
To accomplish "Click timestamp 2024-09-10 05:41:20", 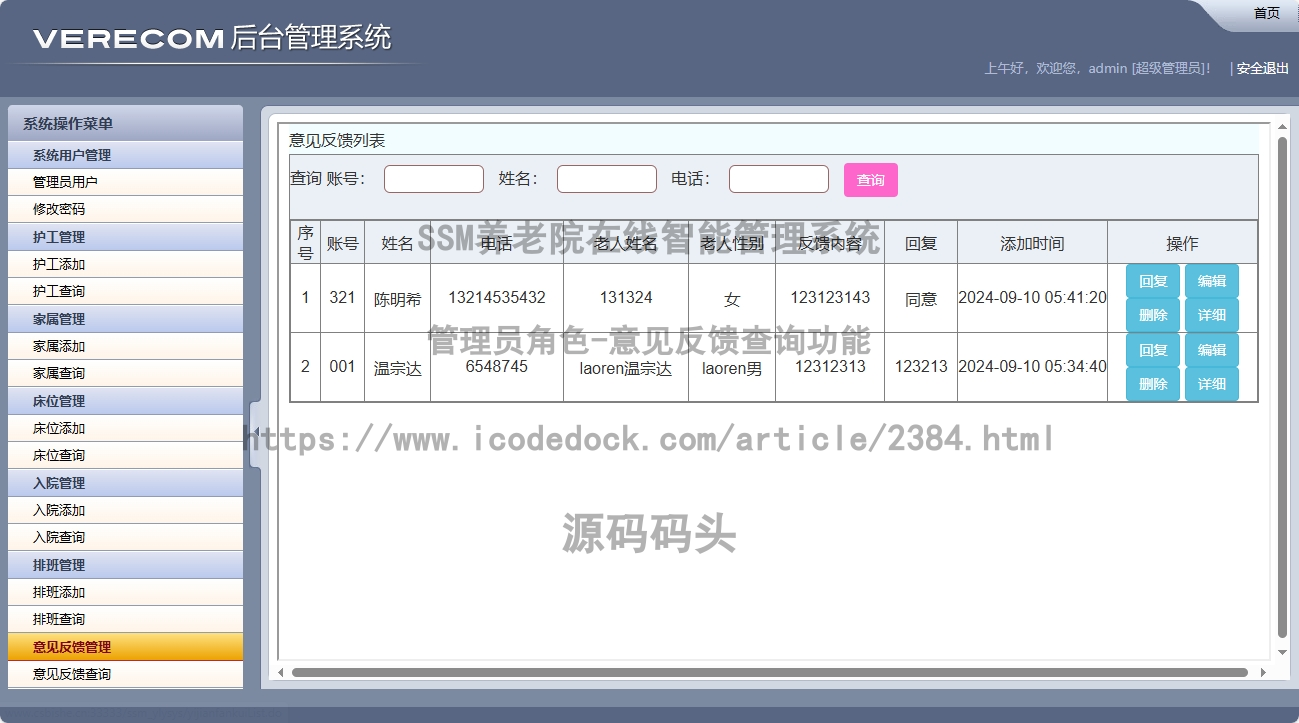I will (x=1032, y=298).
